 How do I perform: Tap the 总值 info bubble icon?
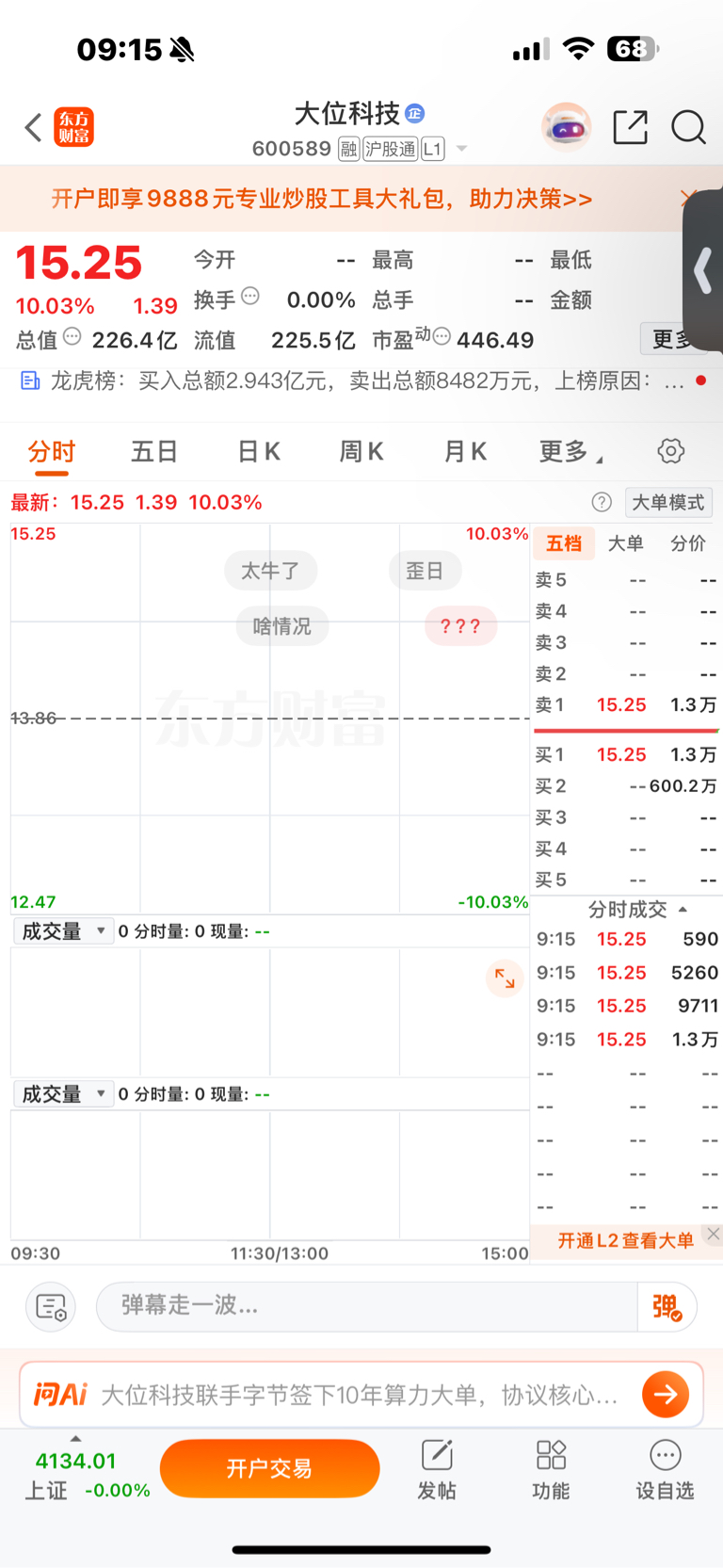72,336
